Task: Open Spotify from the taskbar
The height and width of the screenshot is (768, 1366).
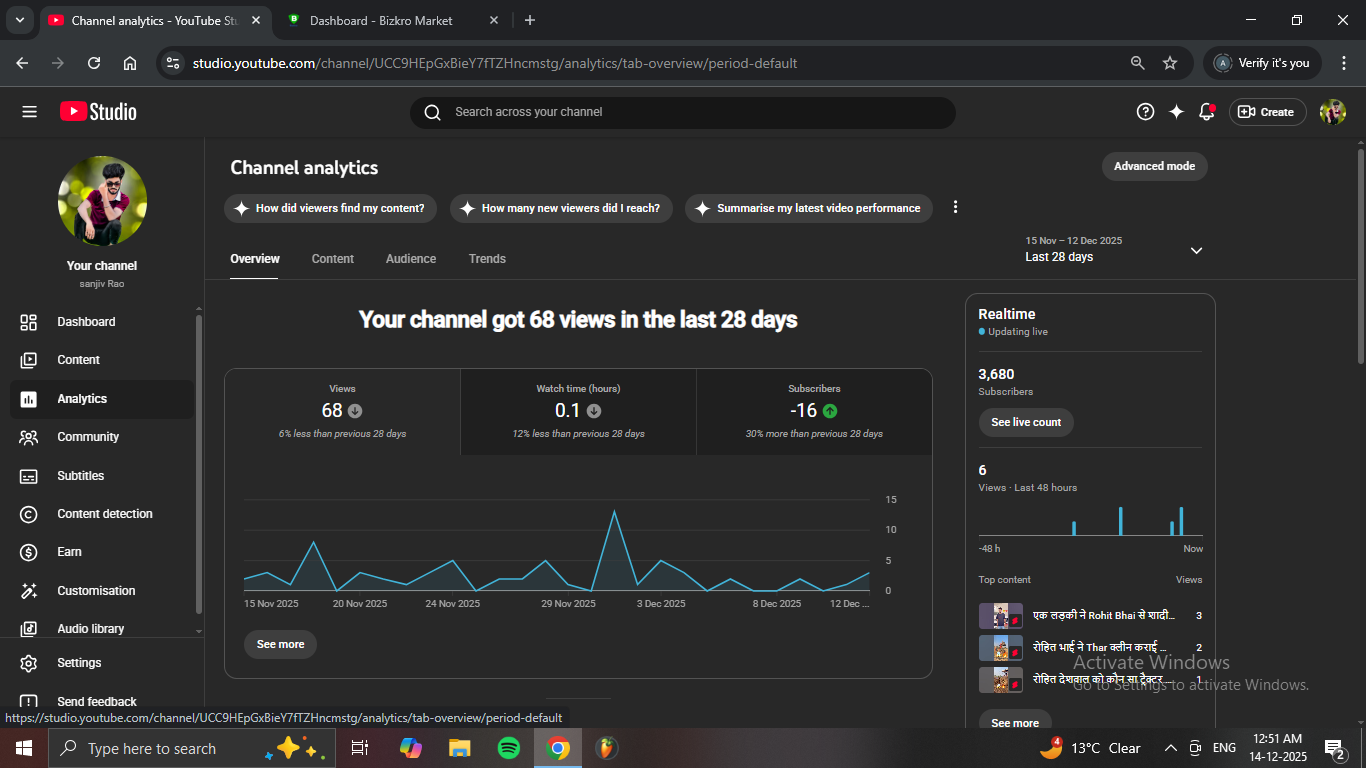Action: [x=509, y=748]
